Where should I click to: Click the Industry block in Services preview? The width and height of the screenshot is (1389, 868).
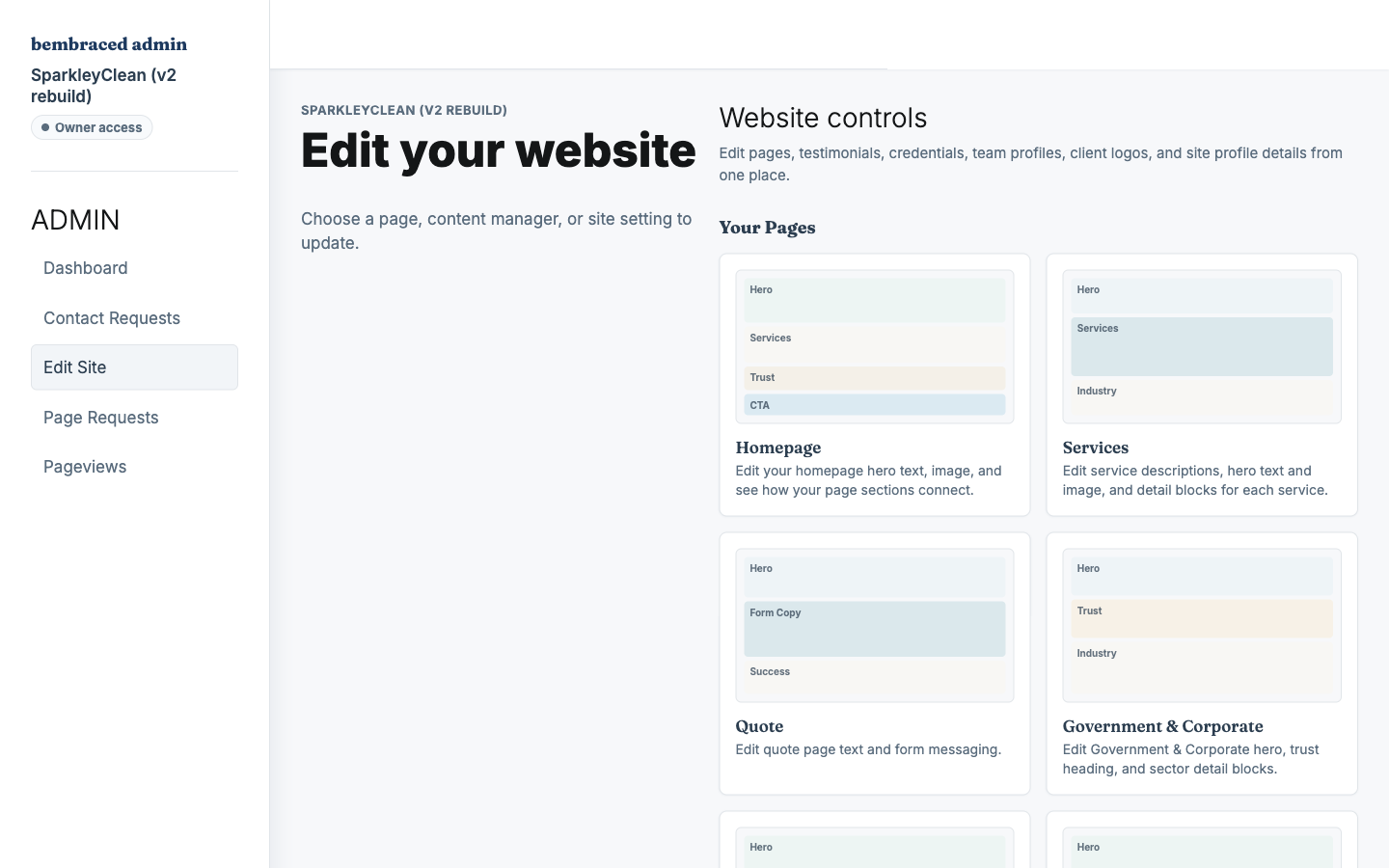click(x=1202, y=397)
